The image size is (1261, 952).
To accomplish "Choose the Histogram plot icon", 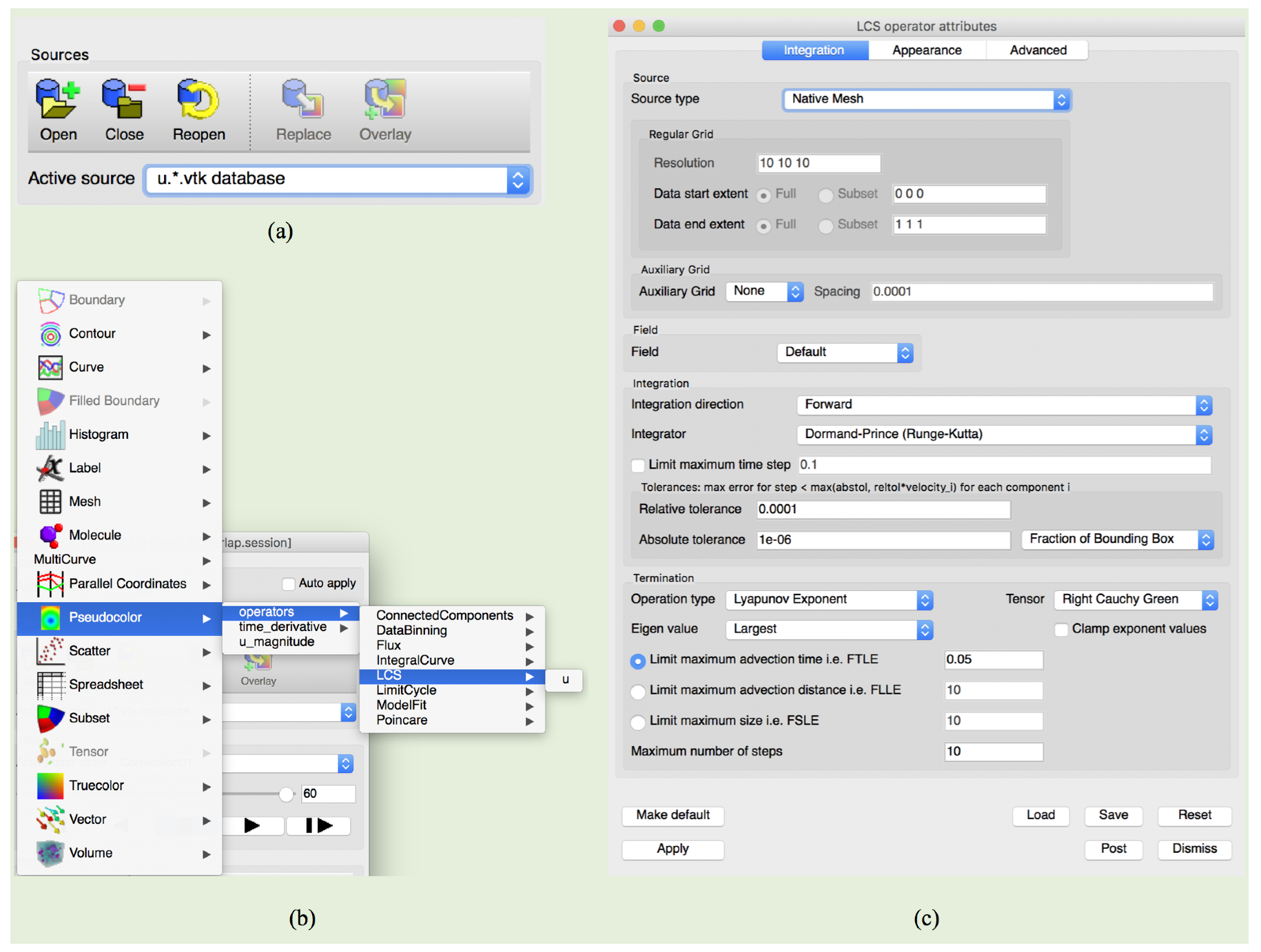I will coord(50,435).
